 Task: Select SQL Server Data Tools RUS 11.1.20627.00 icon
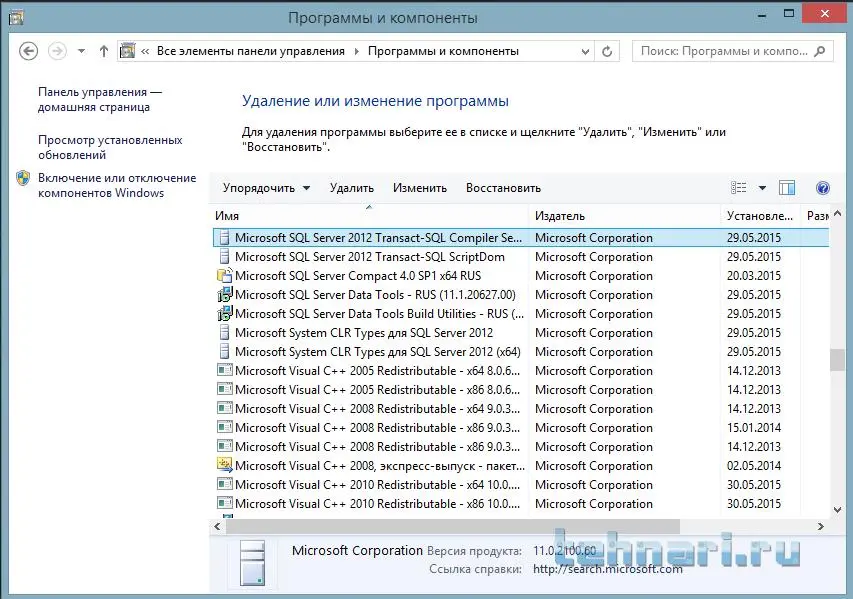pos(225,294)
